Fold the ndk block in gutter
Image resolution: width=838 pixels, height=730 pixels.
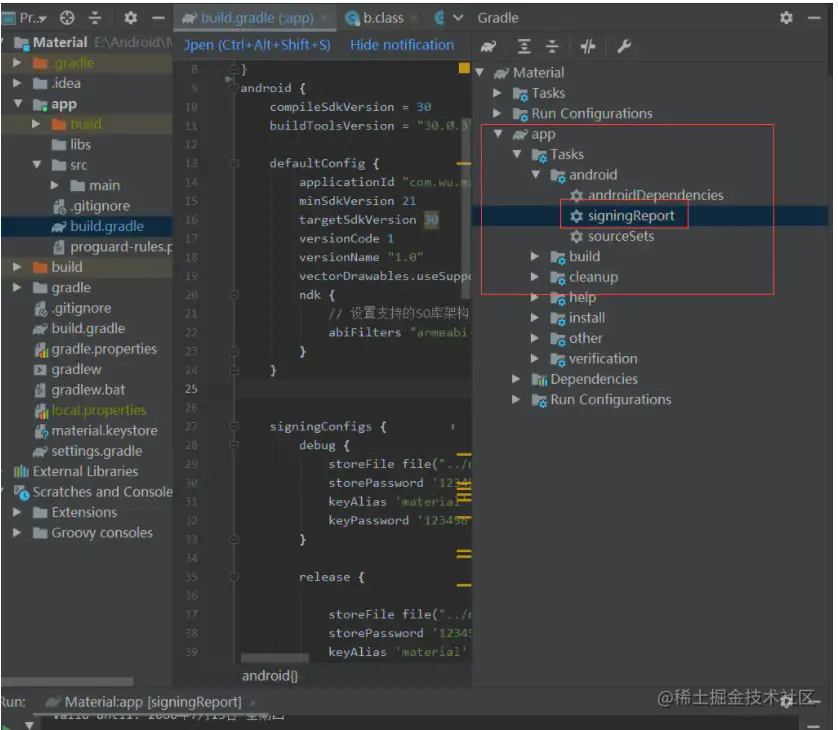[234, 294]
